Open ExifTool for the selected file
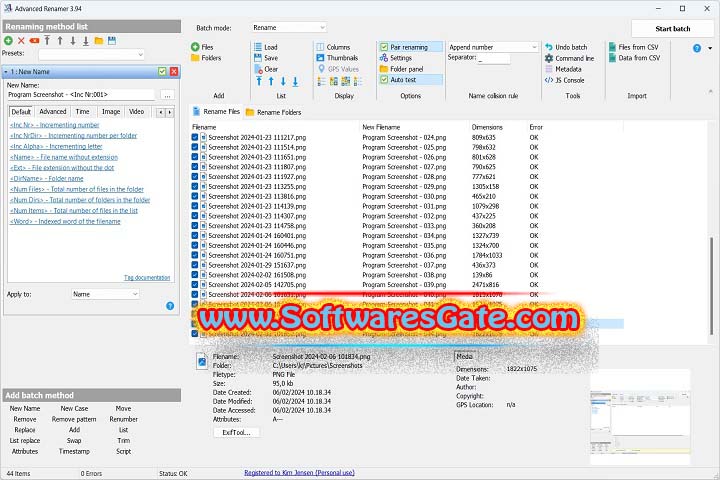 (236, 432)
